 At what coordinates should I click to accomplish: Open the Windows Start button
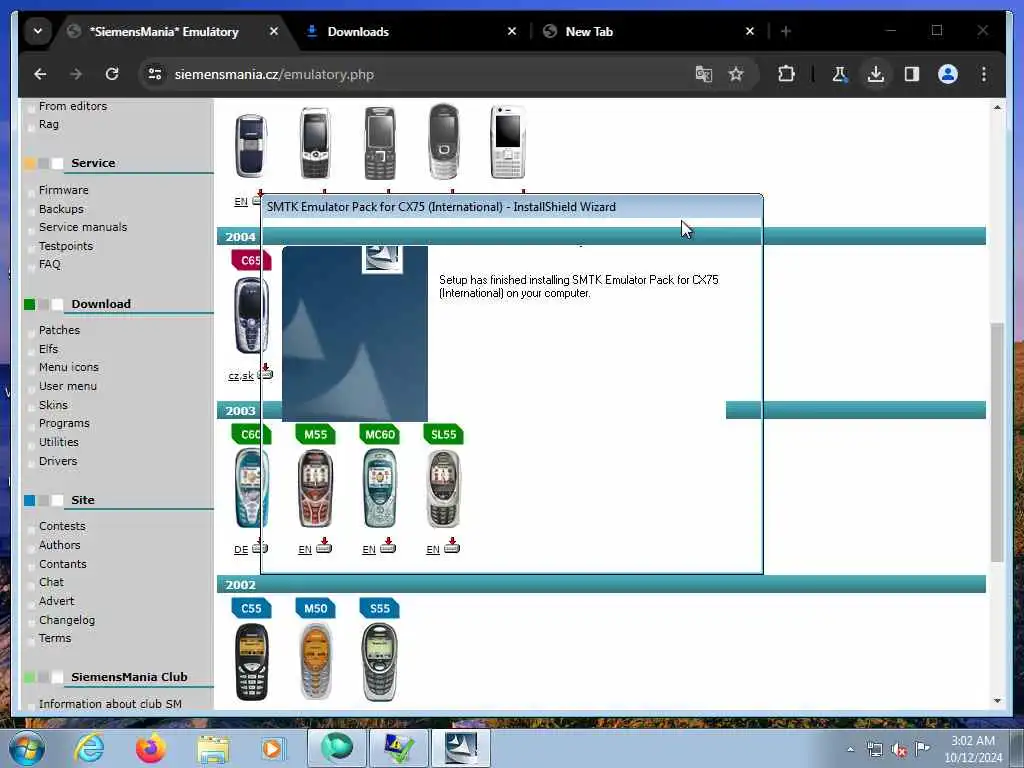tap(27, 748)
